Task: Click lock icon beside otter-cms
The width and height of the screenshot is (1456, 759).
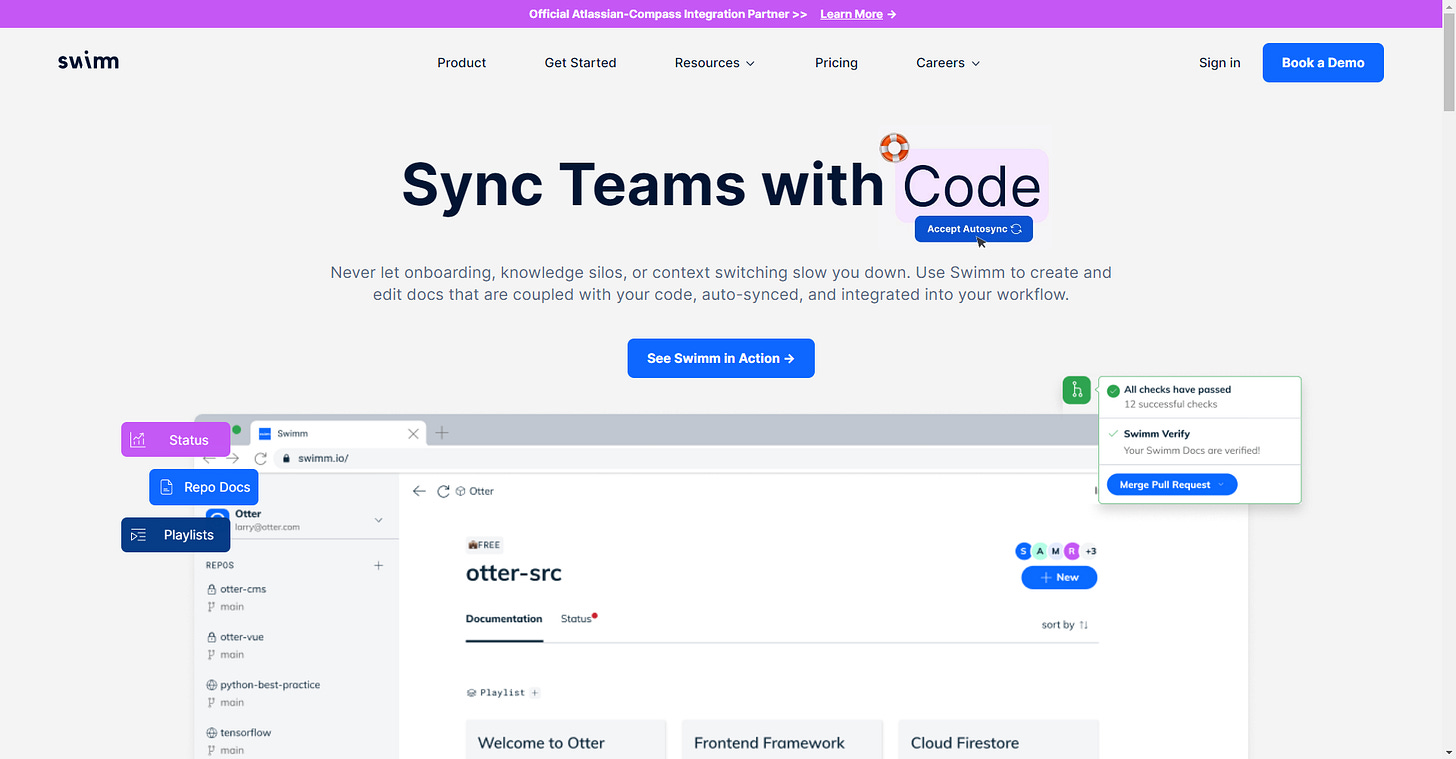Action: click(x=212, y=589)
